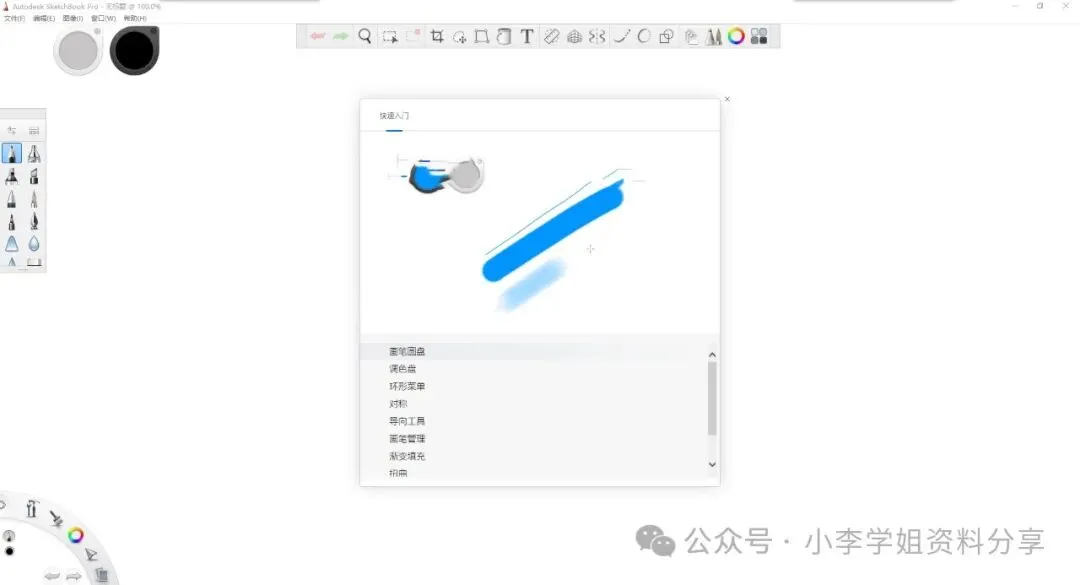The width and height of the screenshot is (1080, 585).
Task: Choose the Quick Transform tool
Action: click(x=413, y=37)
